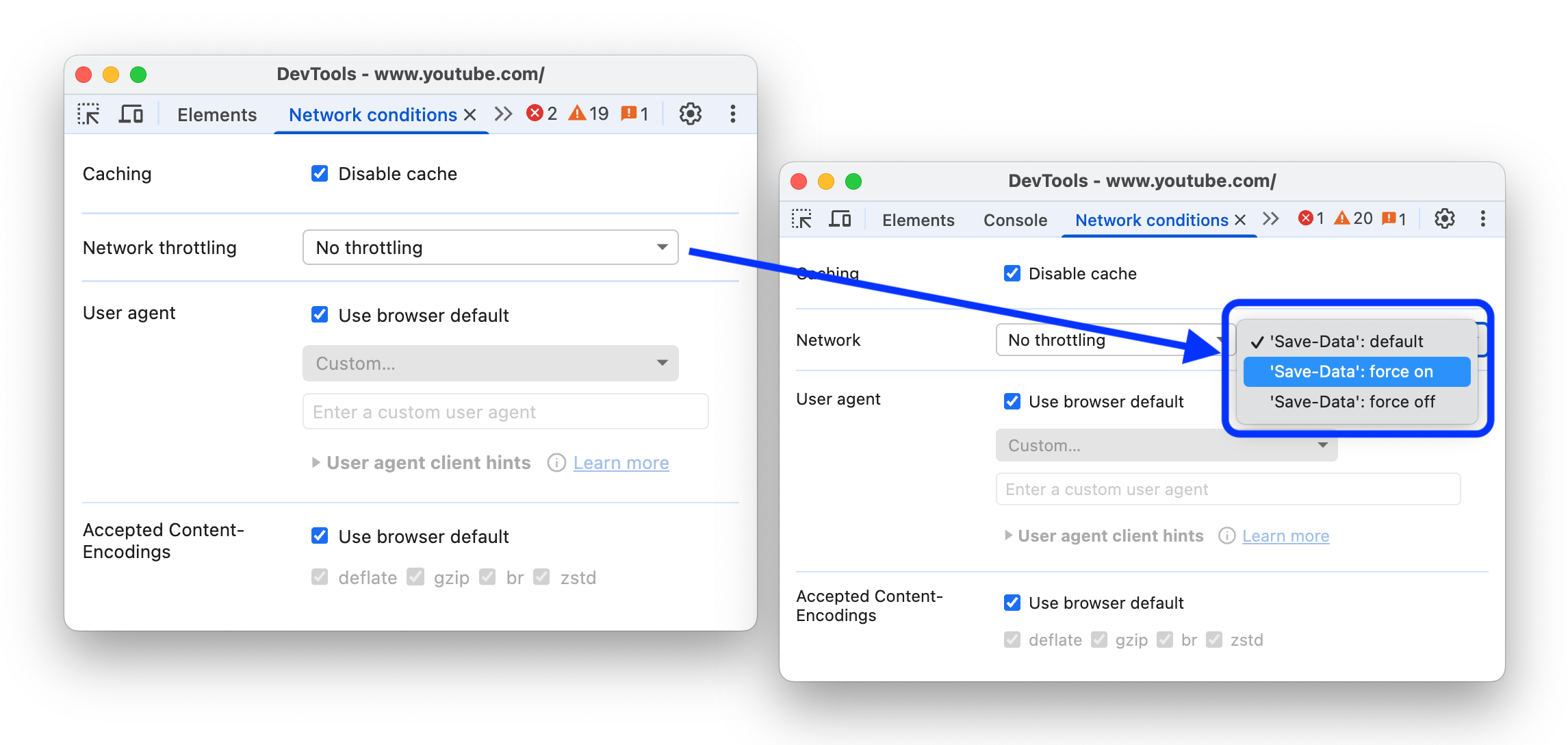Uncheck Use browser default for Accepted Content-Encodings

320,536
